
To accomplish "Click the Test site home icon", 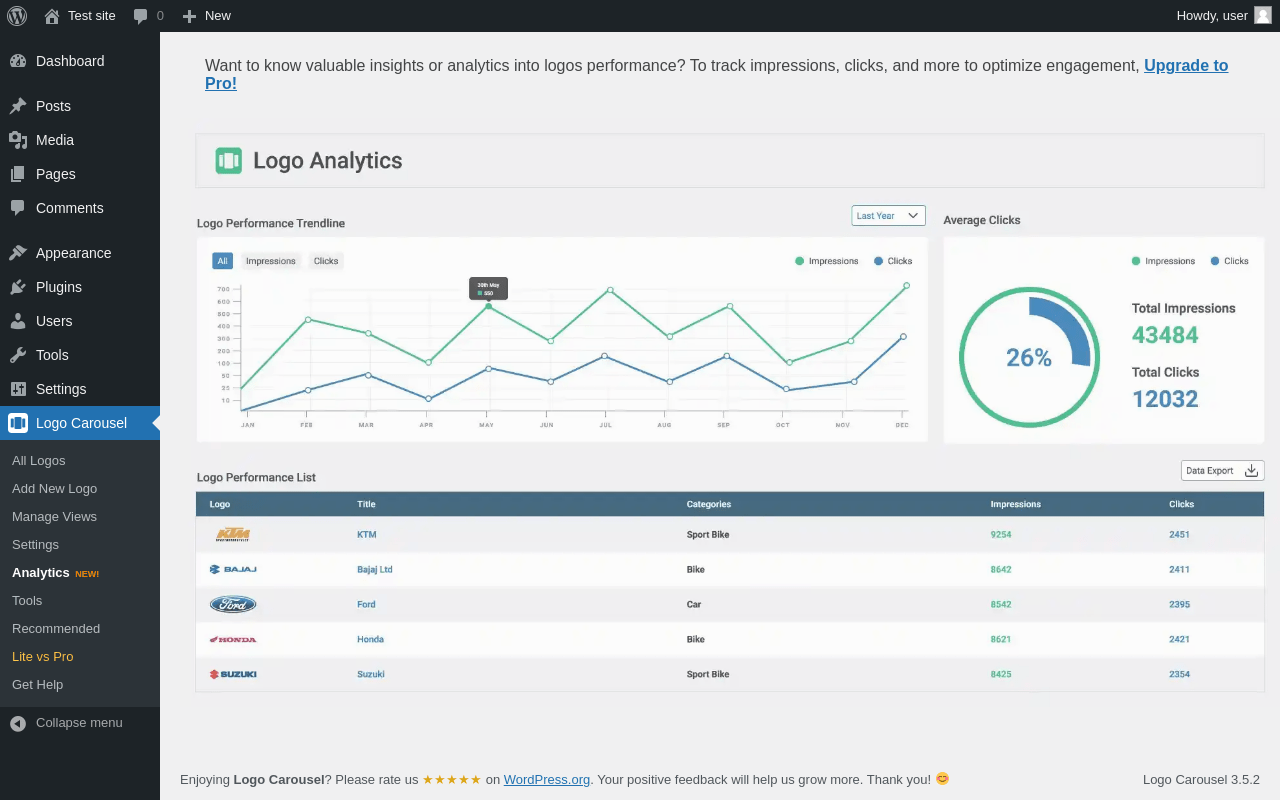I will click(x=52, y=16).
